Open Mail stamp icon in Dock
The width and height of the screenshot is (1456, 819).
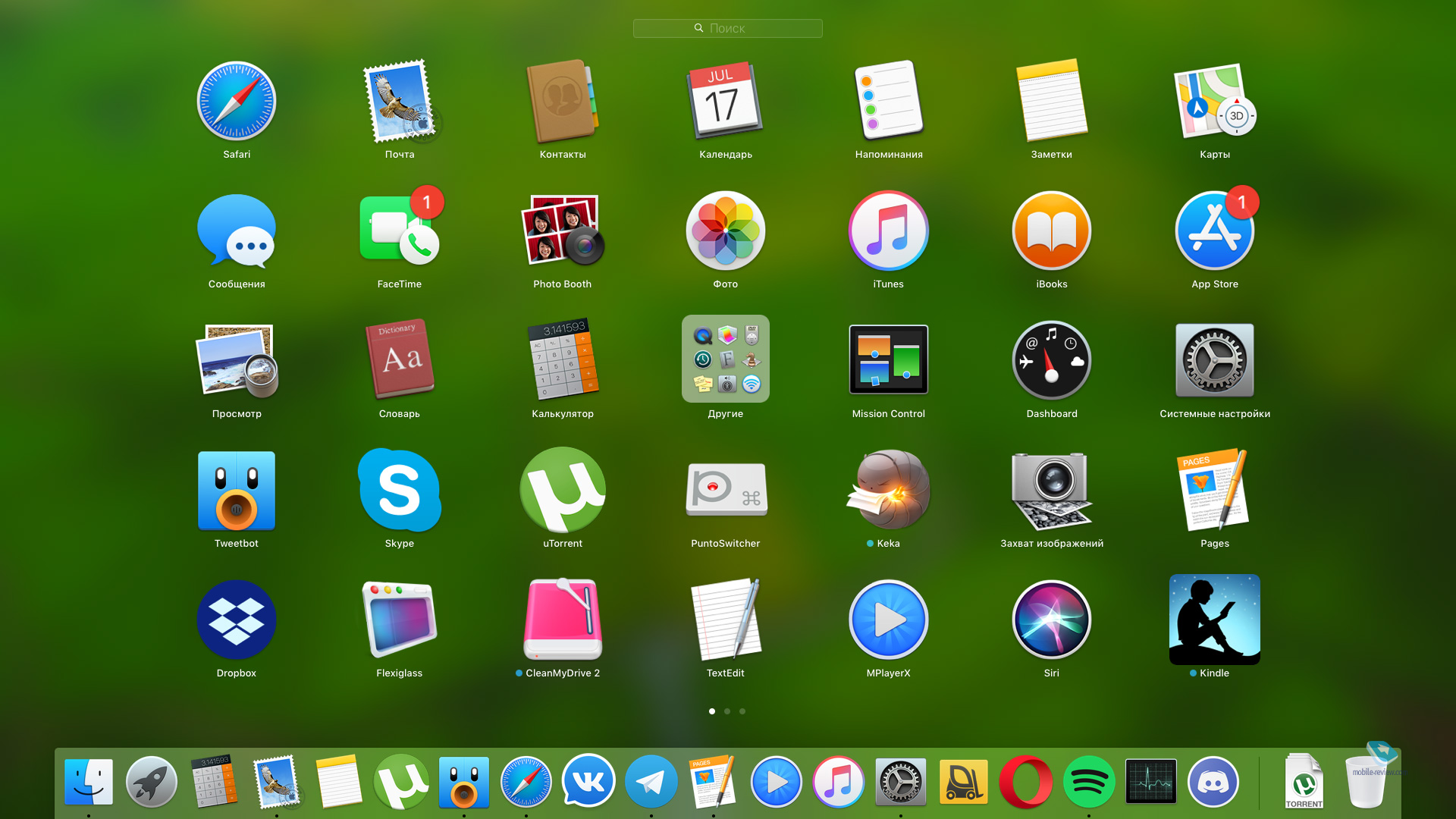pyautogui.click(x=276, y=782)
